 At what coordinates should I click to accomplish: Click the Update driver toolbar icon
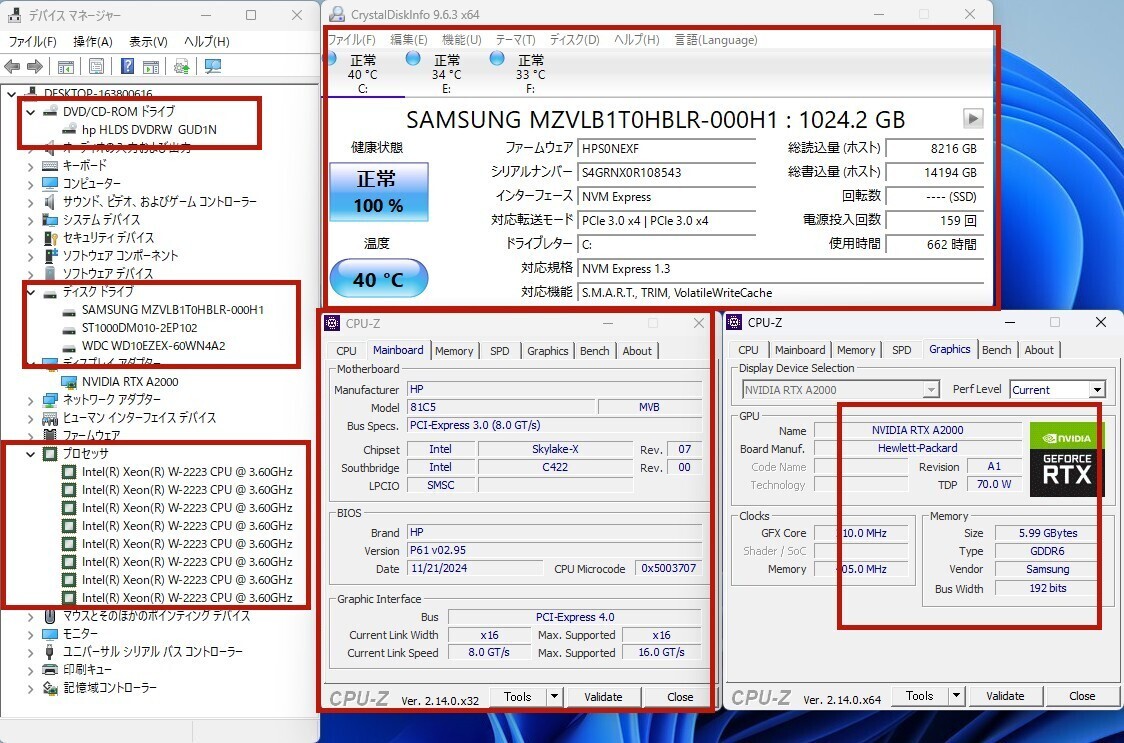click(x=181, y=67)
